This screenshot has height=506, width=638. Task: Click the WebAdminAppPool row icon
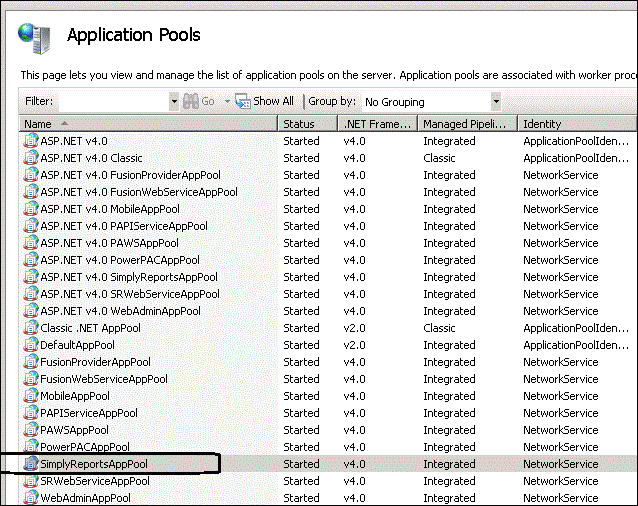point(31,498)
